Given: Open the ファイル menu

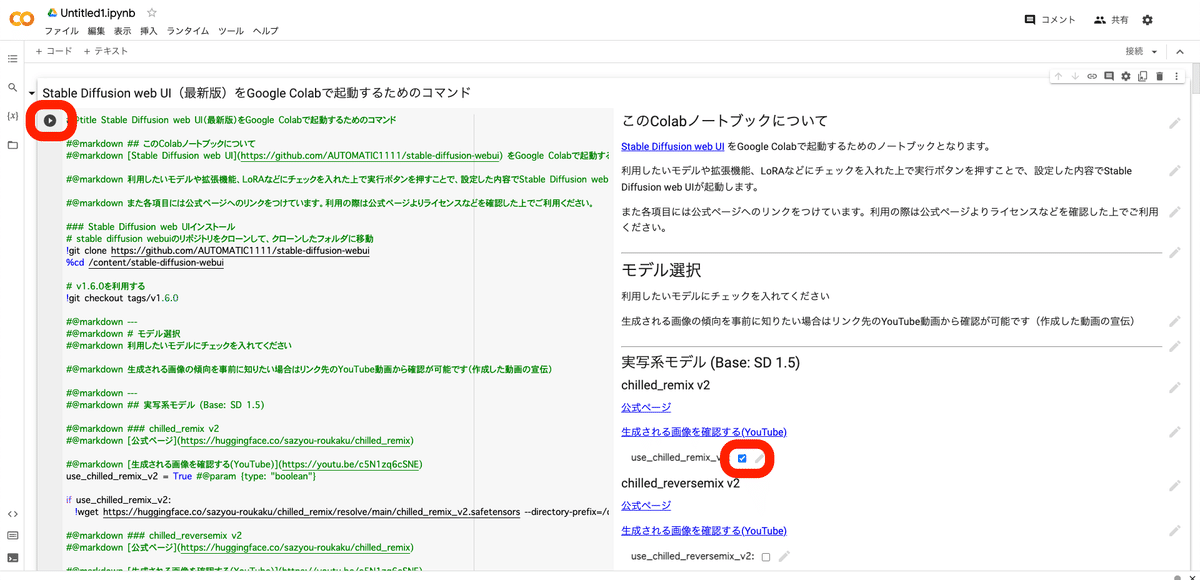Looking at the screenshot, I should pyautogui.click(x=61, y=31).
